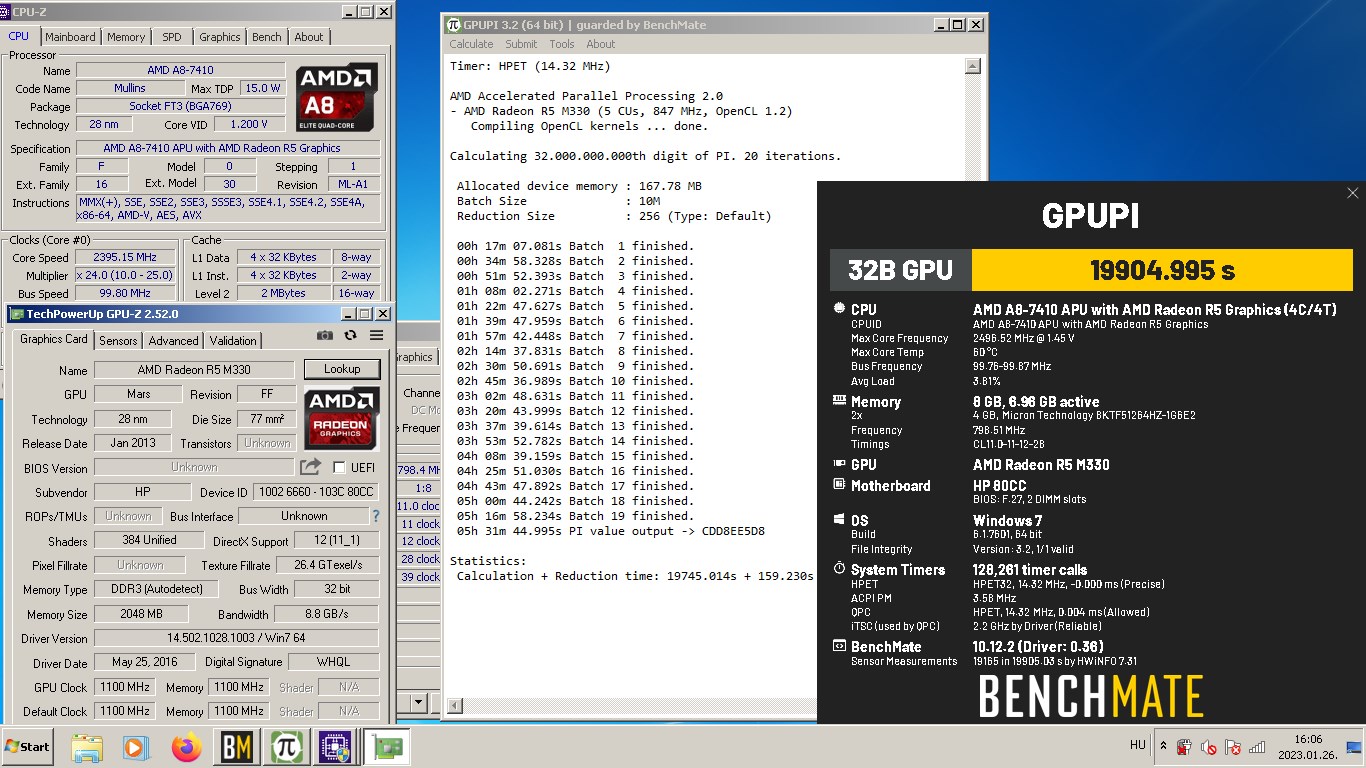1366x768 pixels.
Task: Take a GPU-Z screenshot with the camera icon
Action: tap(325, 336)
